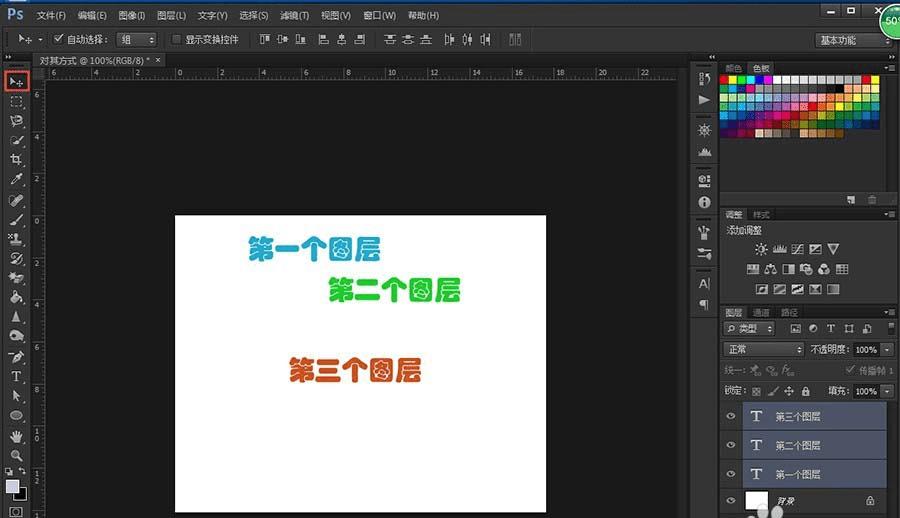
Task: Open the 滤镜(T) menu
Action: click(294, 16)
